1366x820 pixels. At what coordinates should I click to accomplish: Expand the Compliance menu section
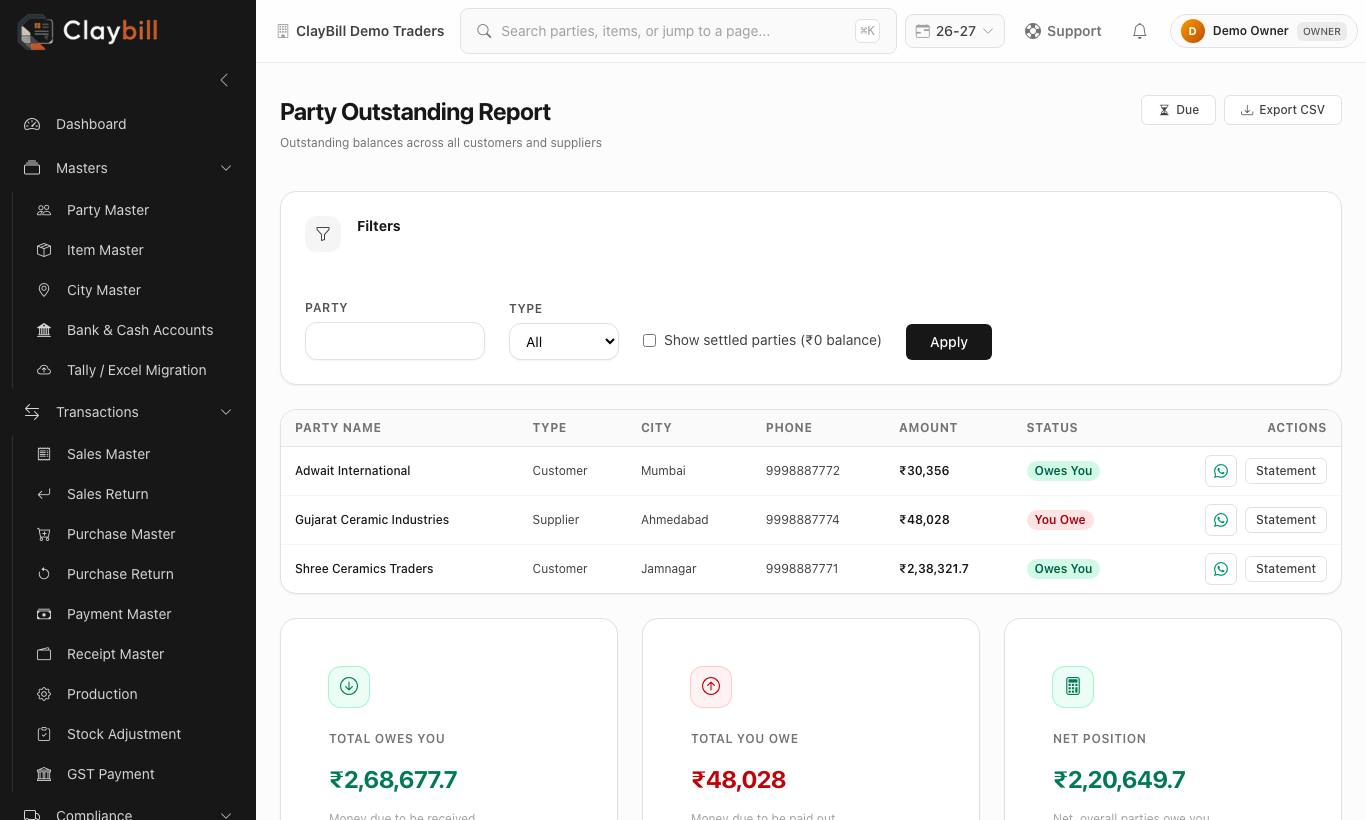pos(128,815)
